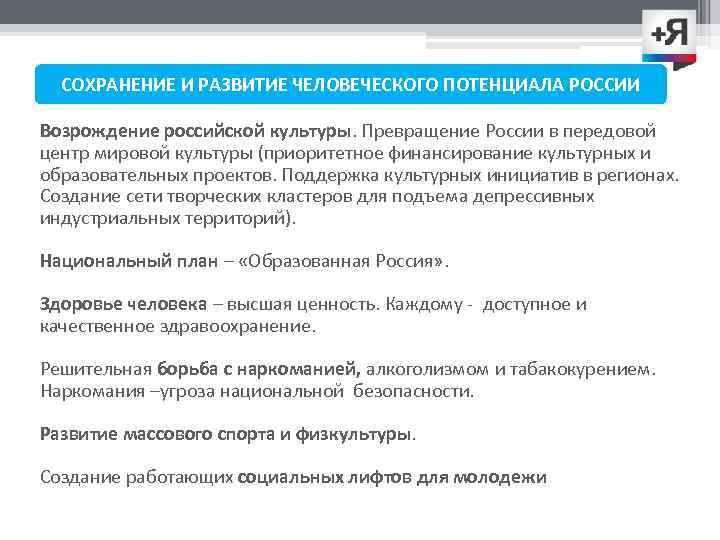Click the words 'индустриальных территорий'
The height and width of the screenshot is (540, 720).
click(163, 218)
